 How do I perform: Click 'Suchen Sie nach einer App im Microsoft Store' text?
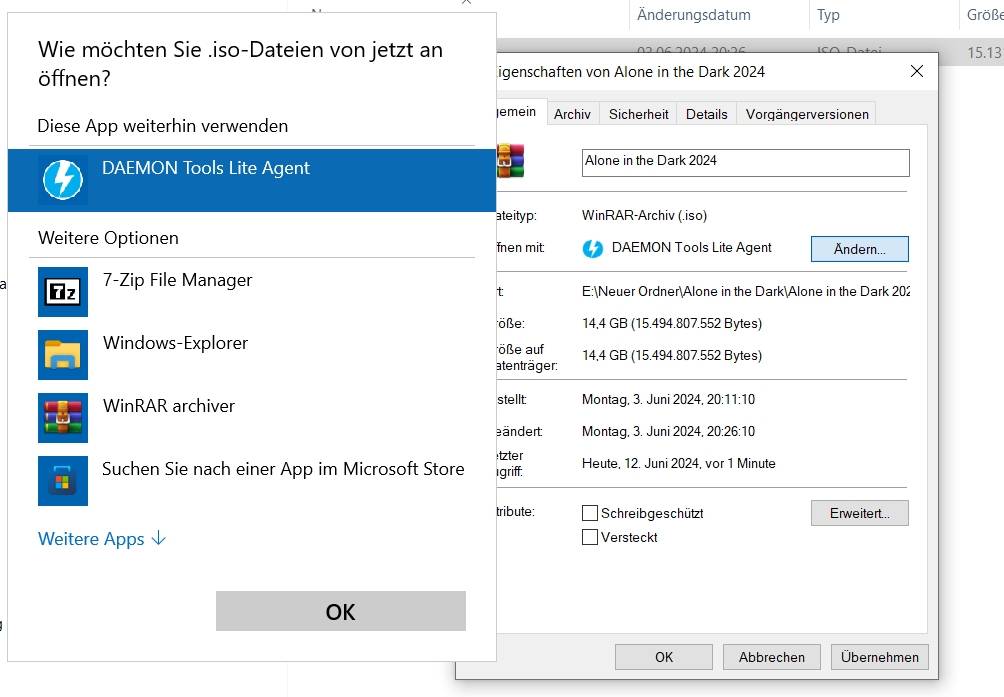[283, 469]
